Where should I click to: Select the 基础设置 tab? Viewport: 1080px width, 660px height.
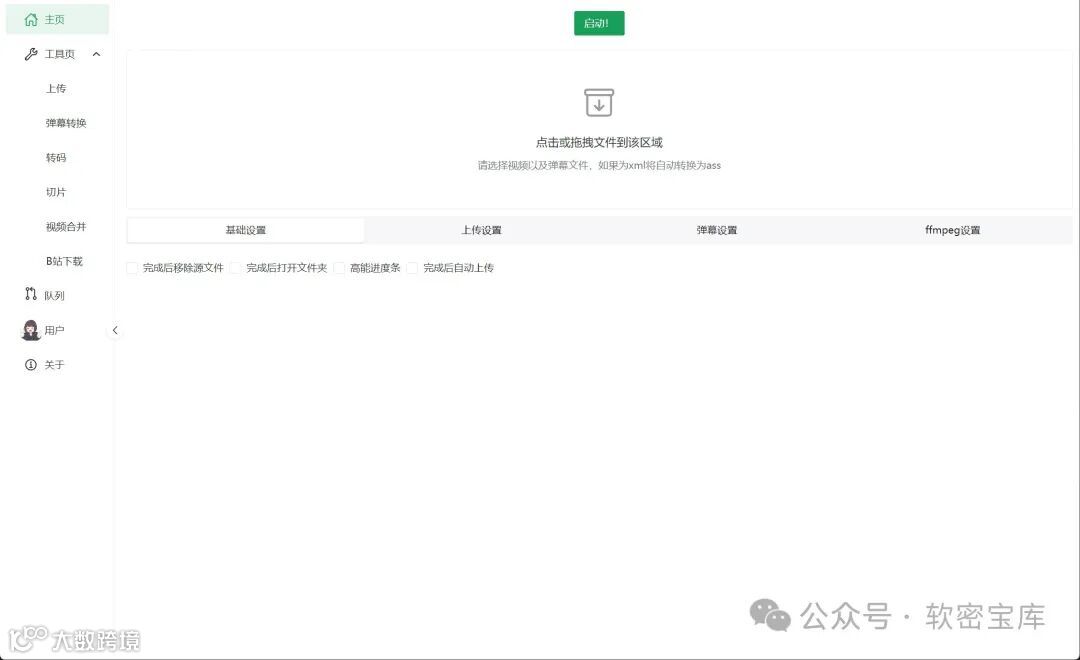[246, 230]
